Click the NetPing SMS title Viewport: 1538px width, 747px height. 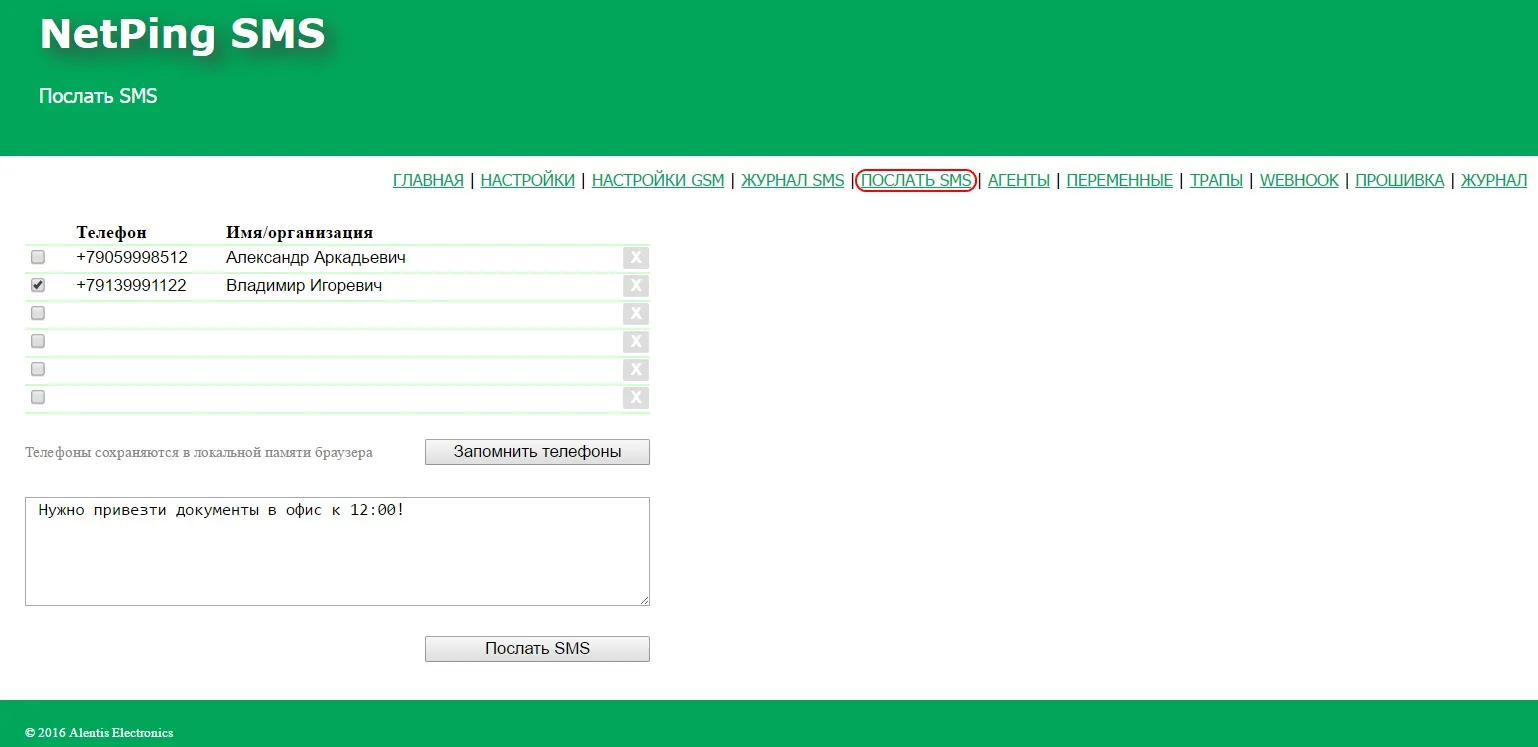[182, 34]
